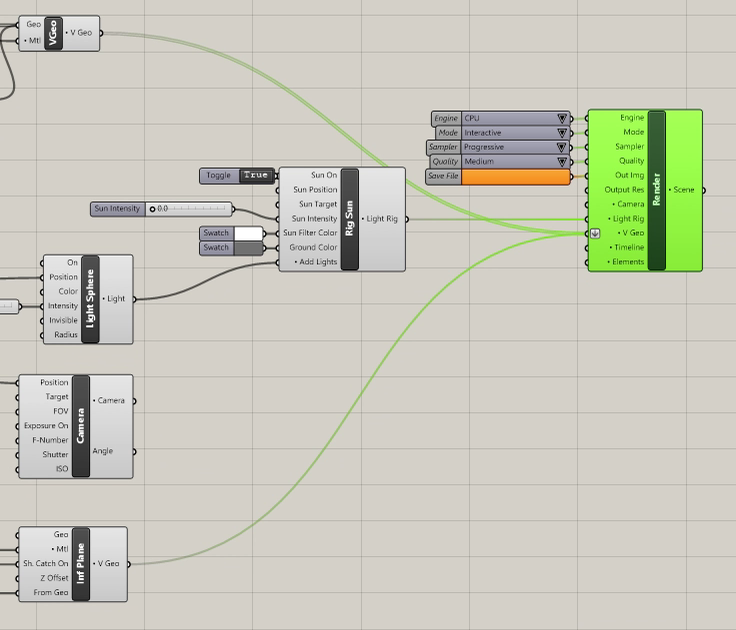This screenshot has height=630, width=736.
Task: Click Render's Scene output
Action: [682, 190]
